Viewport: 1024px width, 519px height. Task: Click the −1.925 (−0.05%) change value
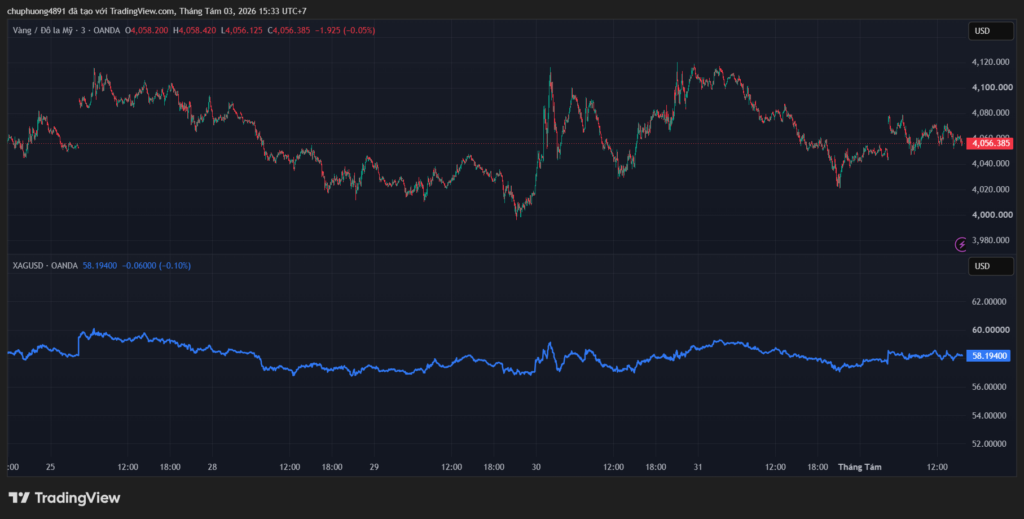[x=345, y=30]
